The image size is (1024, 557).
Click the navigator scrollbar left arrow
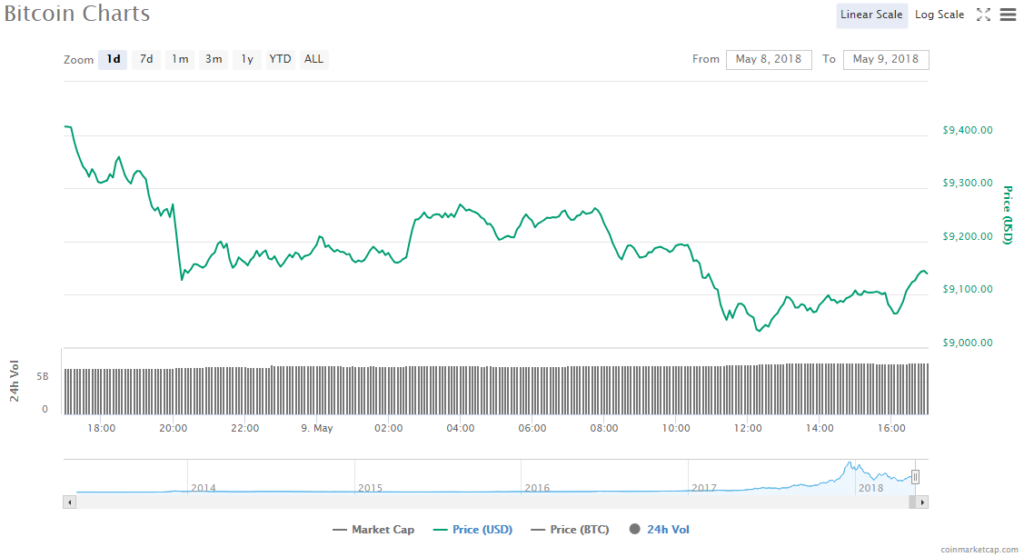[69, 501]
